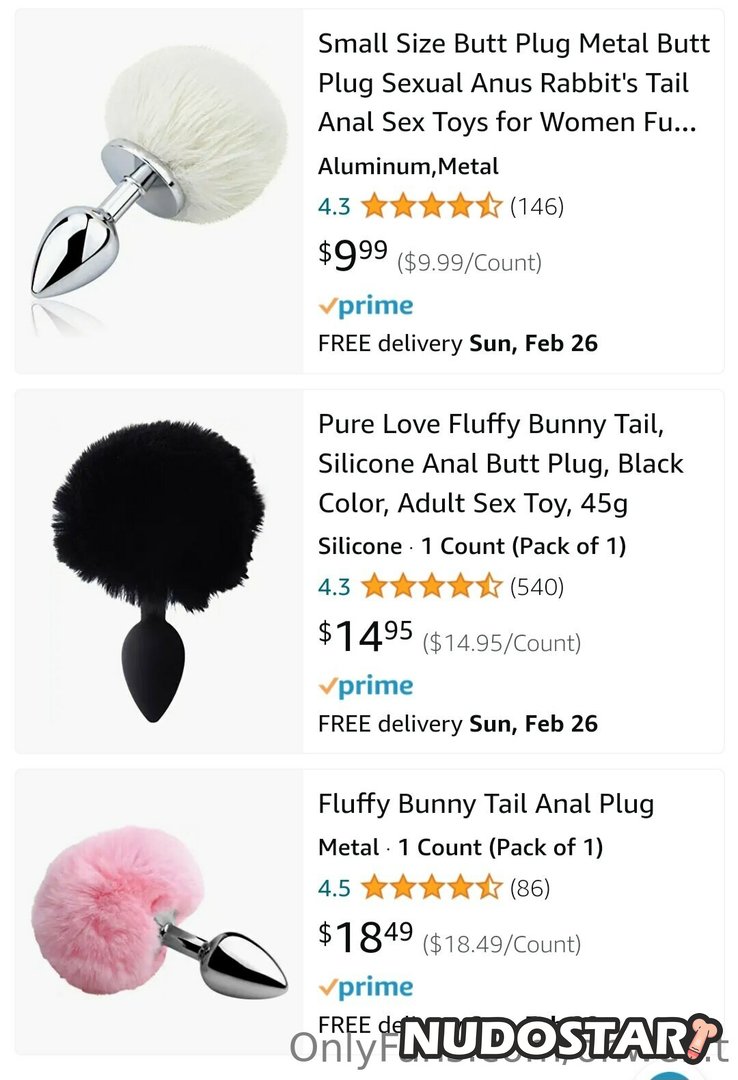Click the $18.49 price
This screenshot has width=738, height=1080.
[366, 939]
